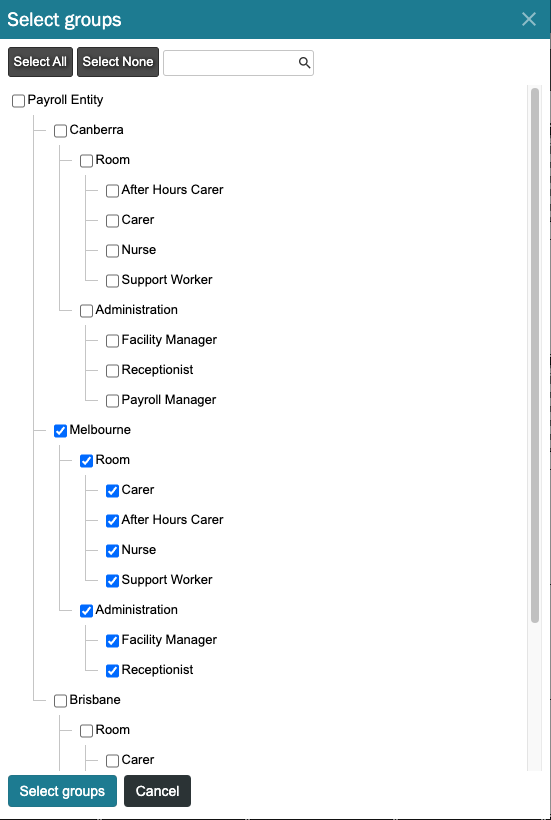Cancel the group selection
551x820 pixels.
click(157, 791)
